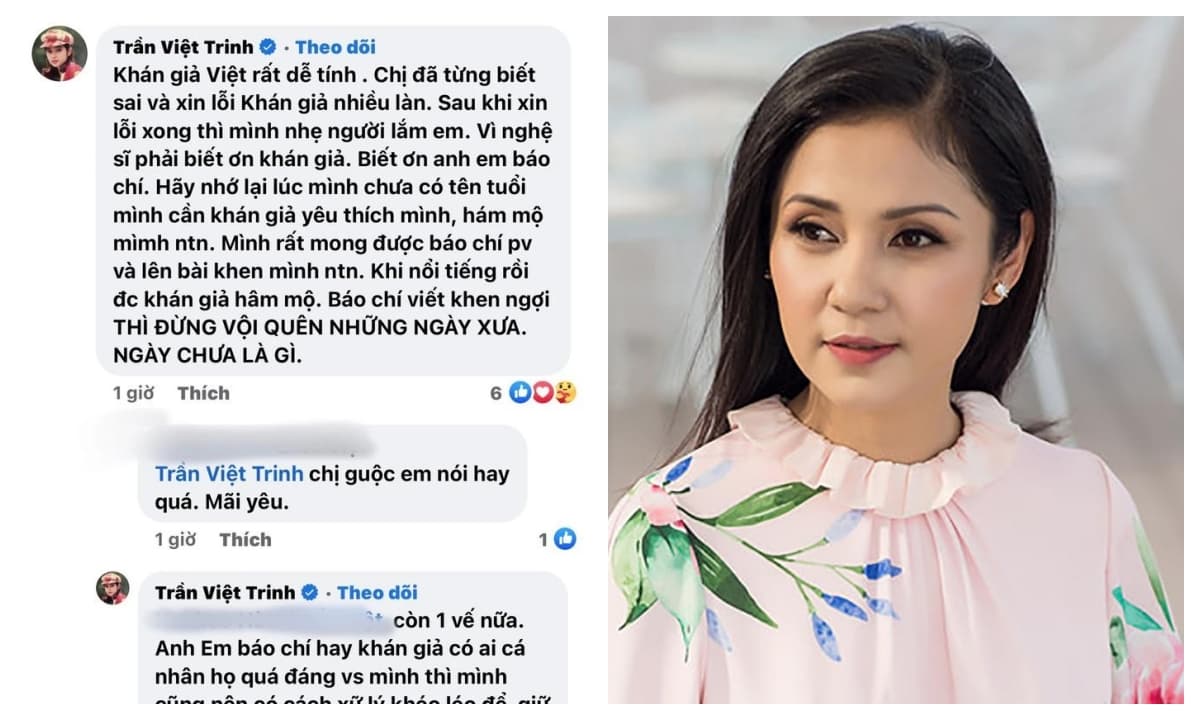1200x720 pixels.
Task: Follow via Theo dõi in the first comment
Action: [336, 47]
